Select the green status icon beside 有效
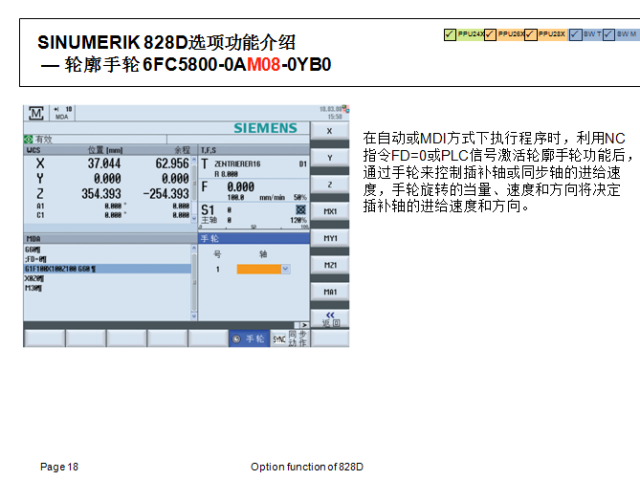640x480 pixels. pyautogui.click(x=28, y=139)
